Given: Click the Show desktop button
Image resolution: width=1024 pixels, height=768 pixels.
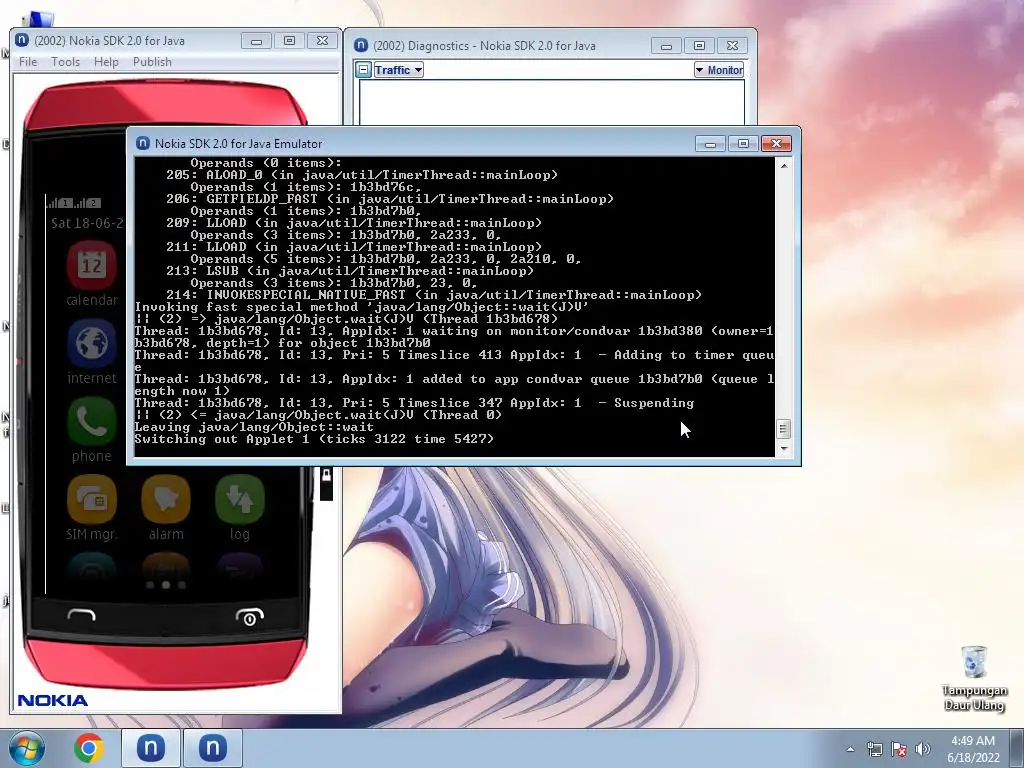Looking at the screenshot, I should pos(1019,749).
